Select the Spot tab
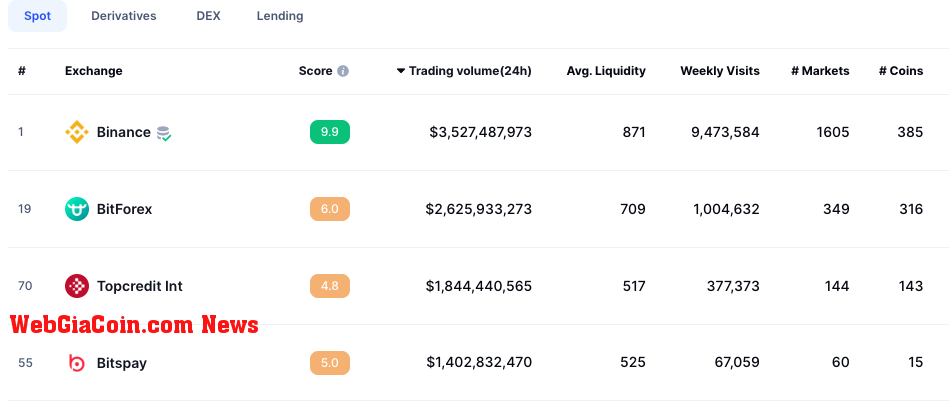 [x=38, y=16]
